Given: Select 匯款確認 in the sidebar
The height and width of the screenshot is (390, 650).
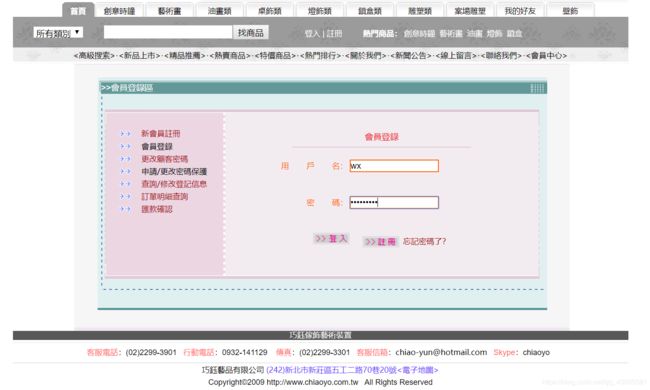Looking at the screenshot, I should click(157, 209).
